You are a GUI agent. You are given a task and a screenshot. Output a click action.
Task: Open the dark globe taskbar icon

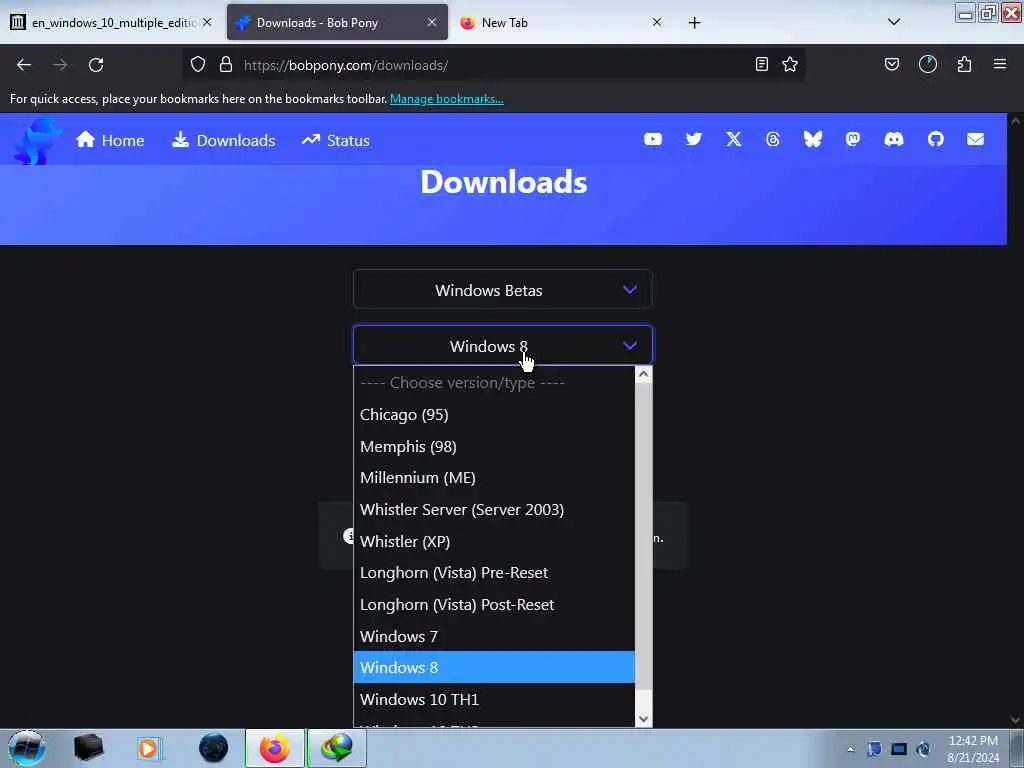[213, 748]
